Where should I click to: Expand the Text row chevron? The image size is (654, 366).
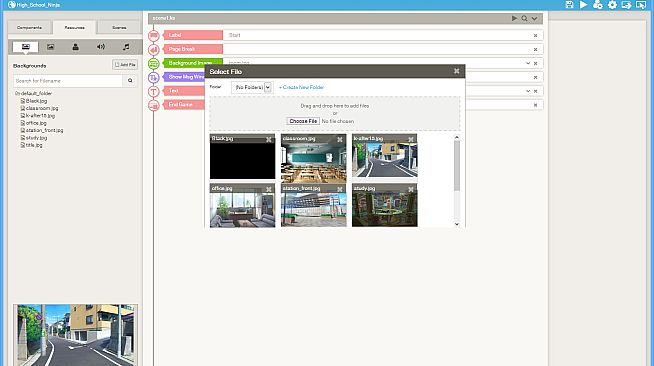point(528,91)
